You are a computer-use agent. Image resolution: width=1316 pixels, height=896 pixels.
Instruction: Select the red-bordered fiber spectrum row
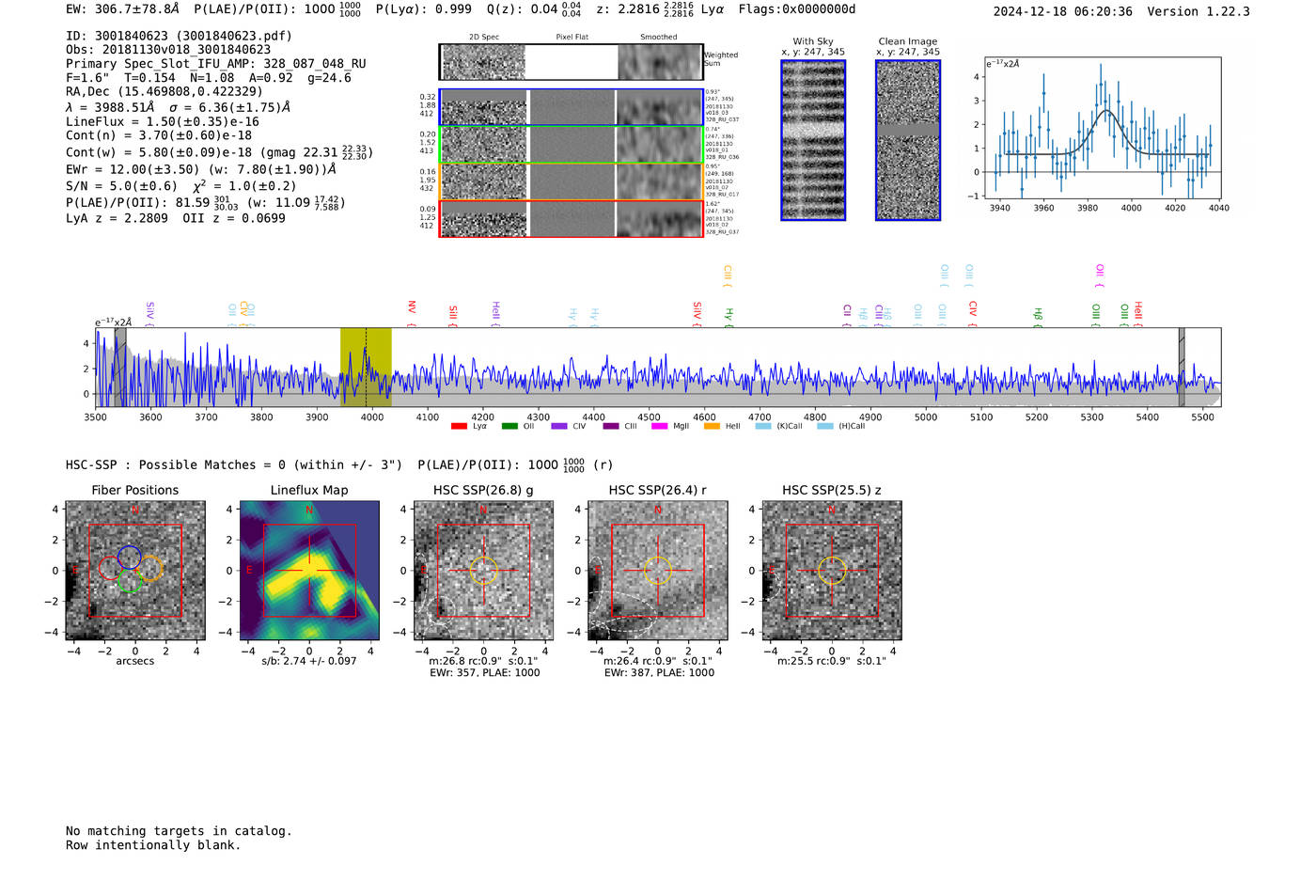(572, 219)
